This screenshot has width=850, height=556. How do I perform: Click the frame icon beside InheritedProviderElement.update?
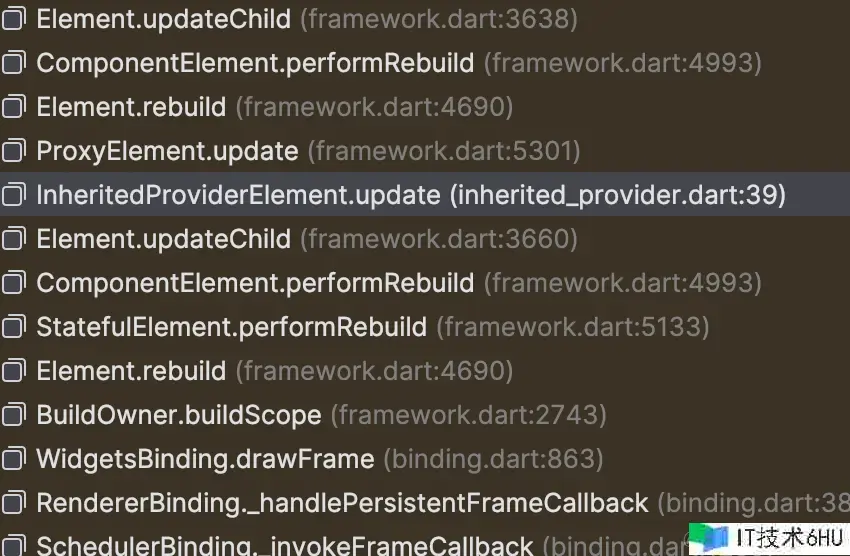13,196
